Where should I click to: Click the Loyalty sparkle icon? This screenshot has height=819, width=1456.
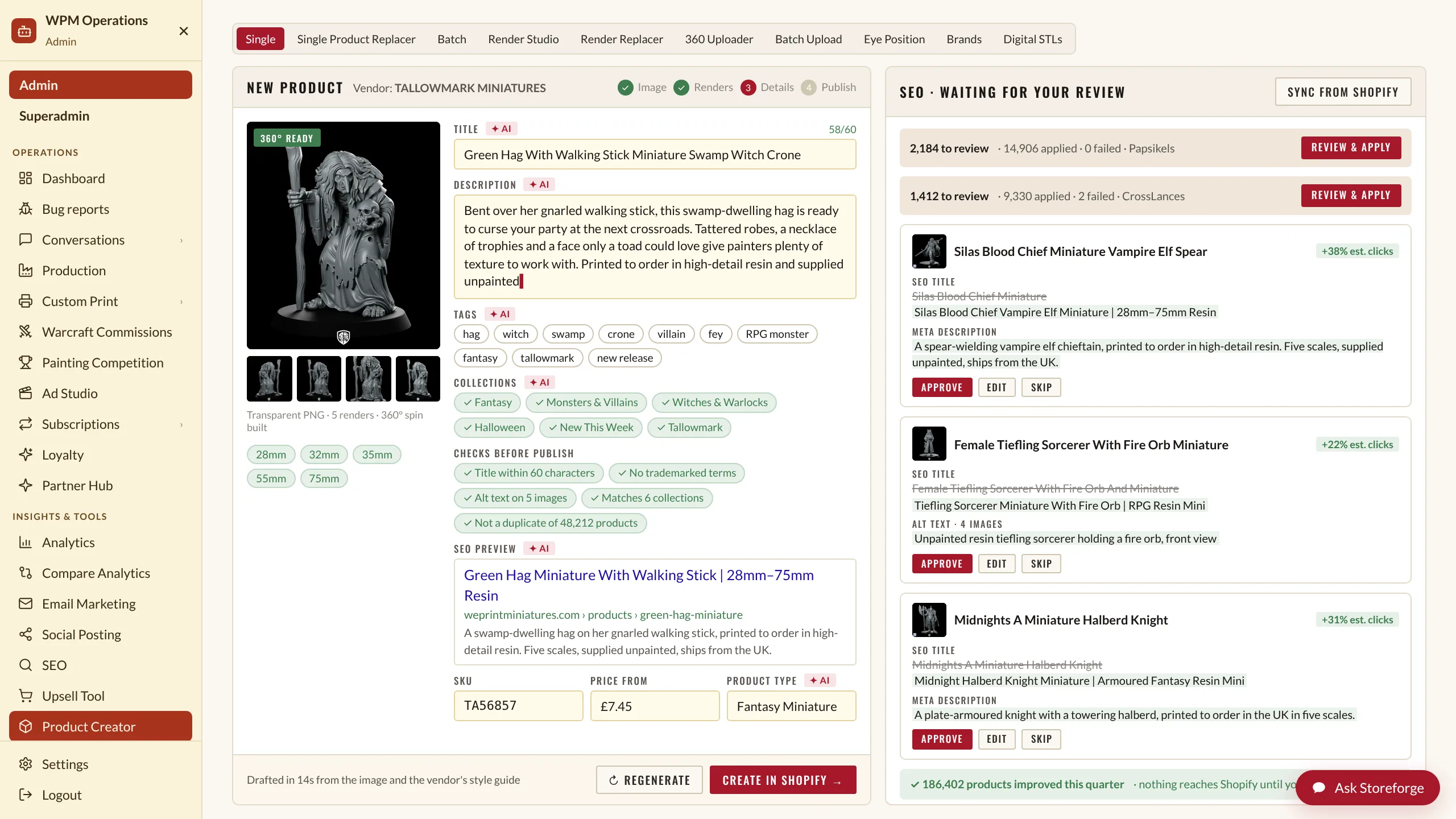pyautogui.click(x=26, y=455)
